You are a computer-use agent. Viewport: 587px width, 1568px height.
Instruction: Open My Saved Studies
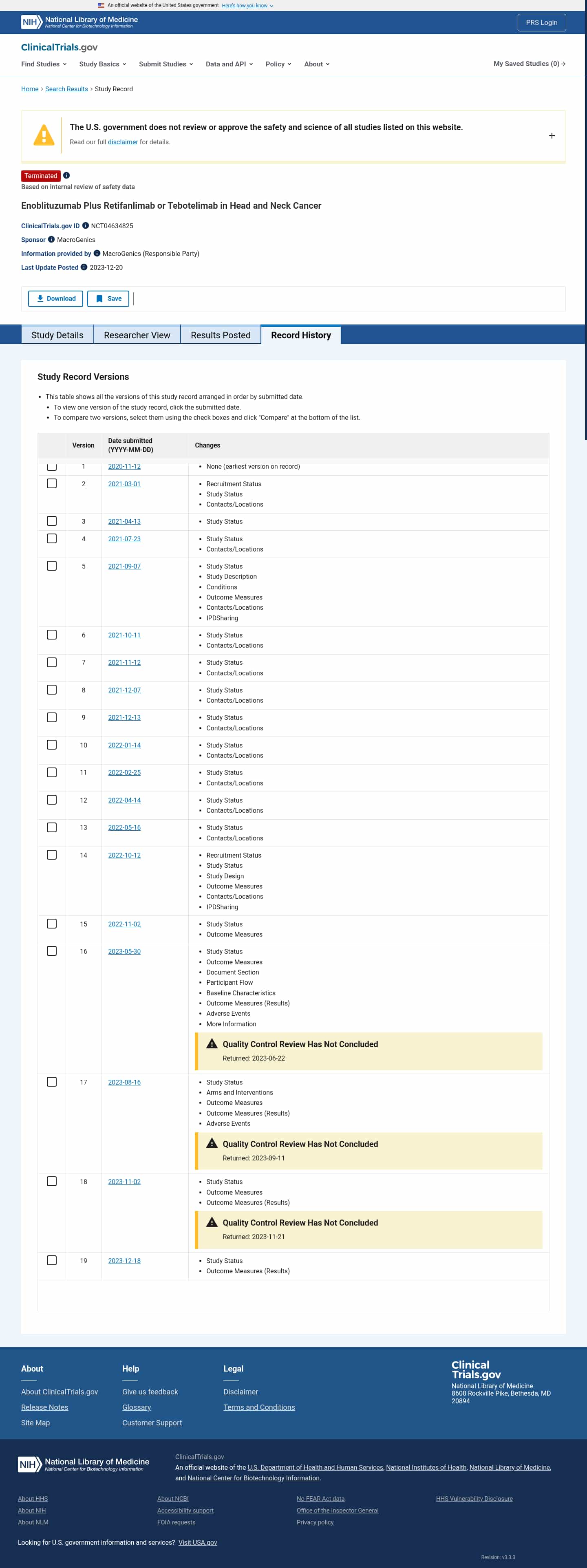point(529,63)
